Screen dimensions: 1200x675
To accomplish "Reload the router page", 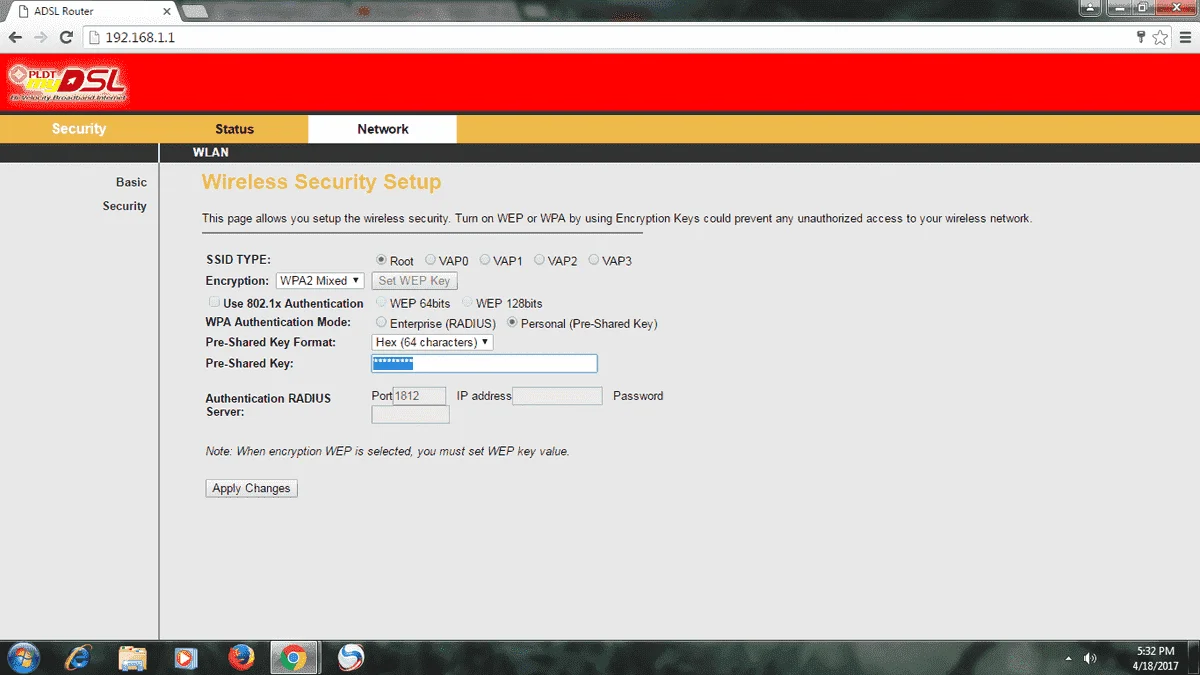I will [67, 37].
